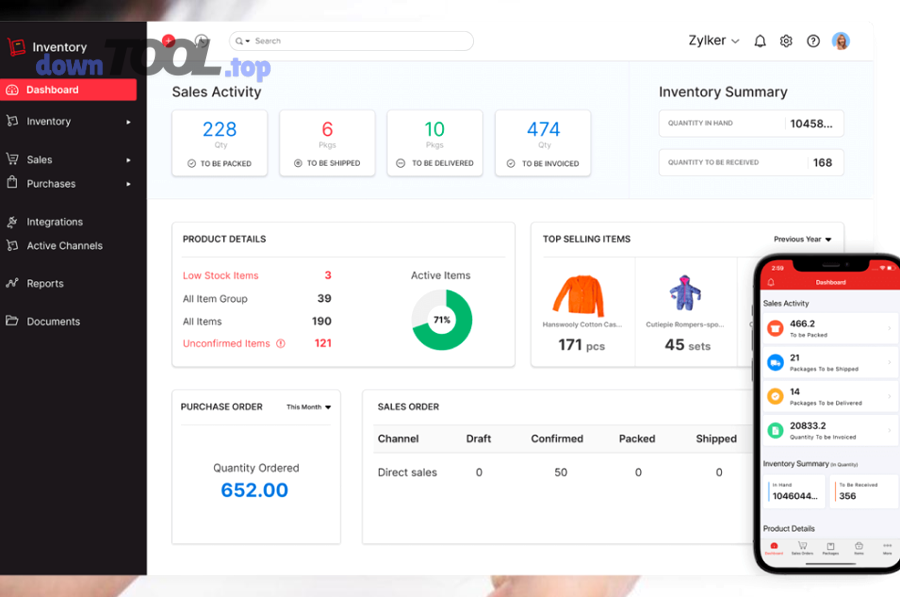Click the 652.00 quantity ordered value
Viewport: 900px width, 597px height.
pyautogui.click(x=254, y=490)
